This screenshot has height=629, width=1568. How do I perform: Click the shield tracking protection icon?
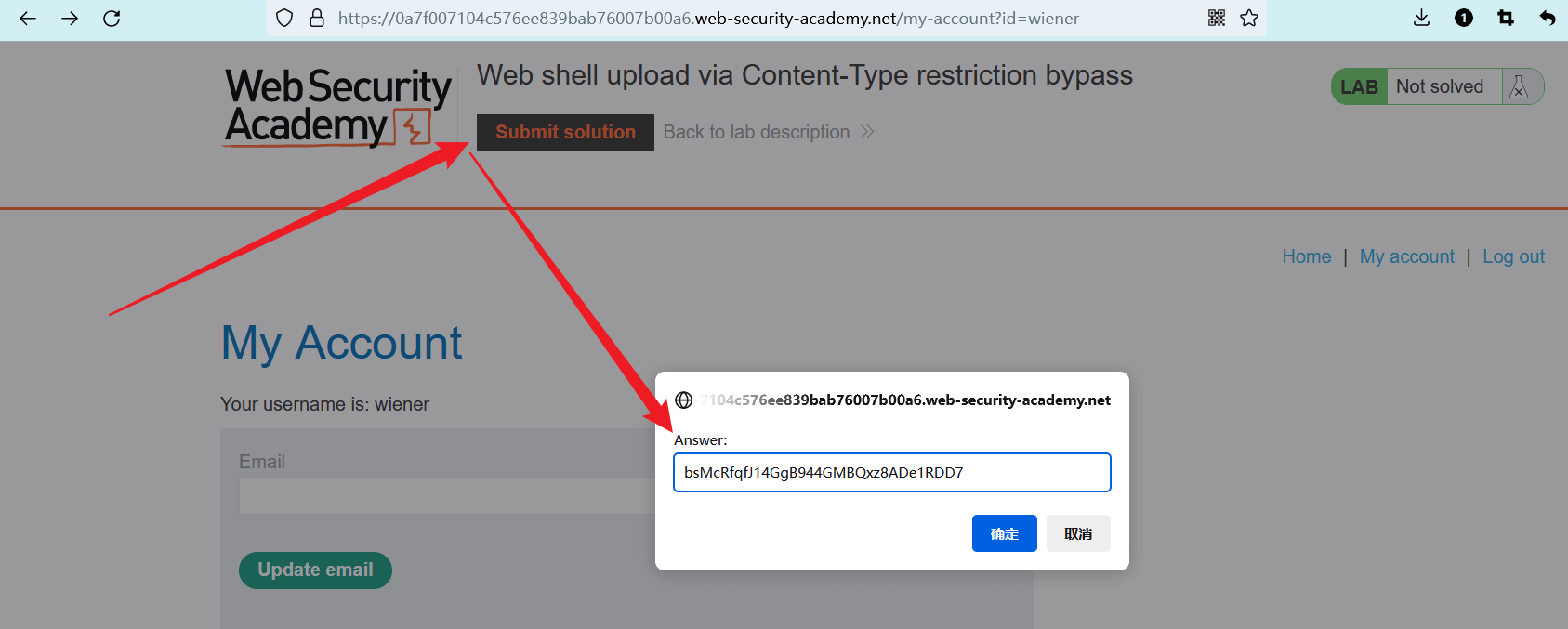pyautogui.click(x=285, y=19)
